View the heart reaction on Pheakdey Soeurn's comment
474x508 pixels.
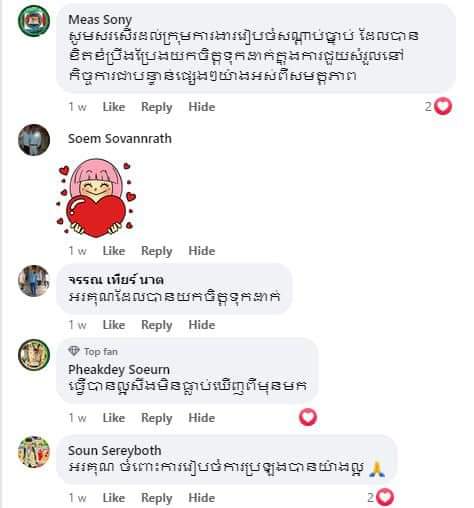[308, 417]
